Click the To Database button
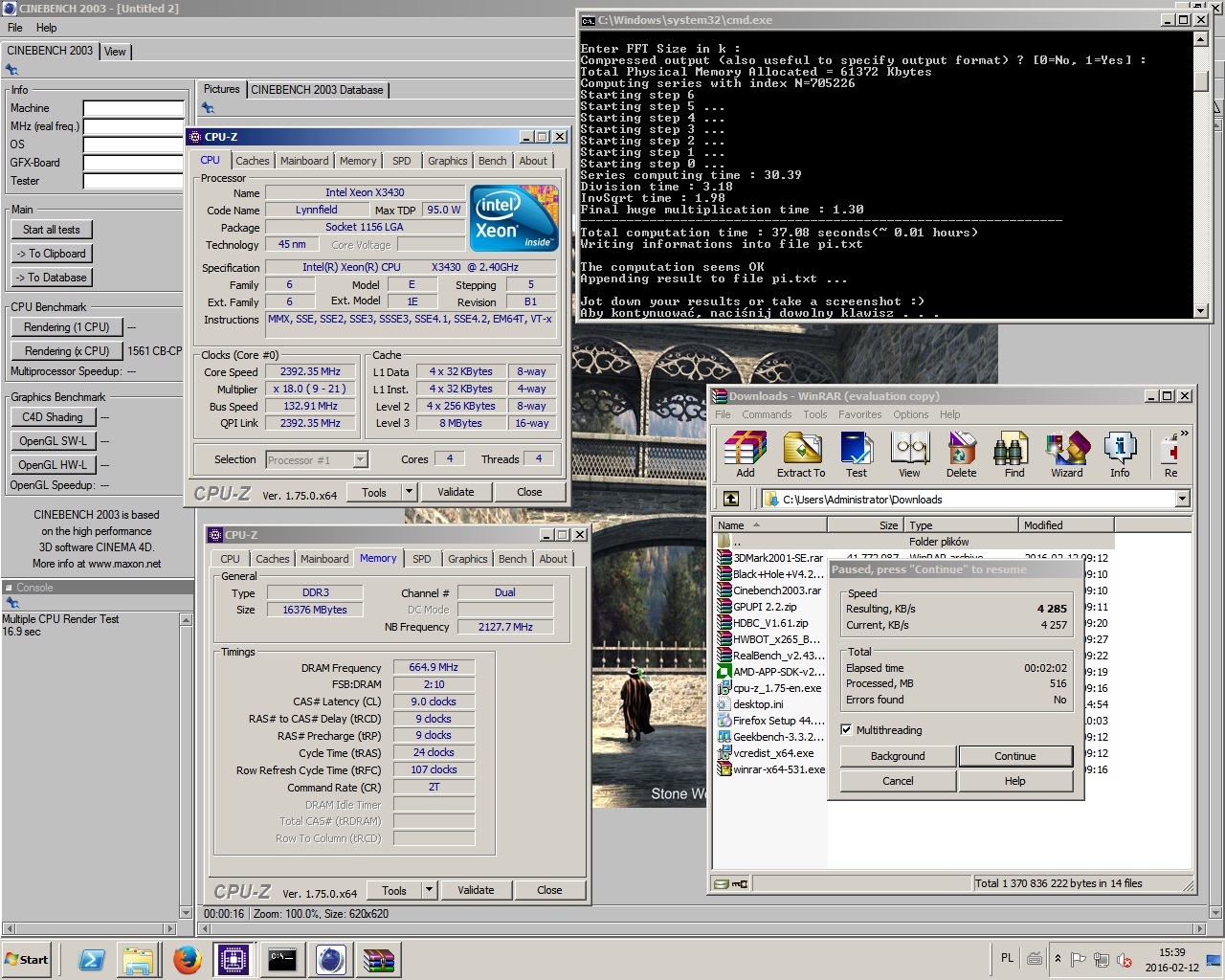The image size is (1225, 980). coord(52,278)
